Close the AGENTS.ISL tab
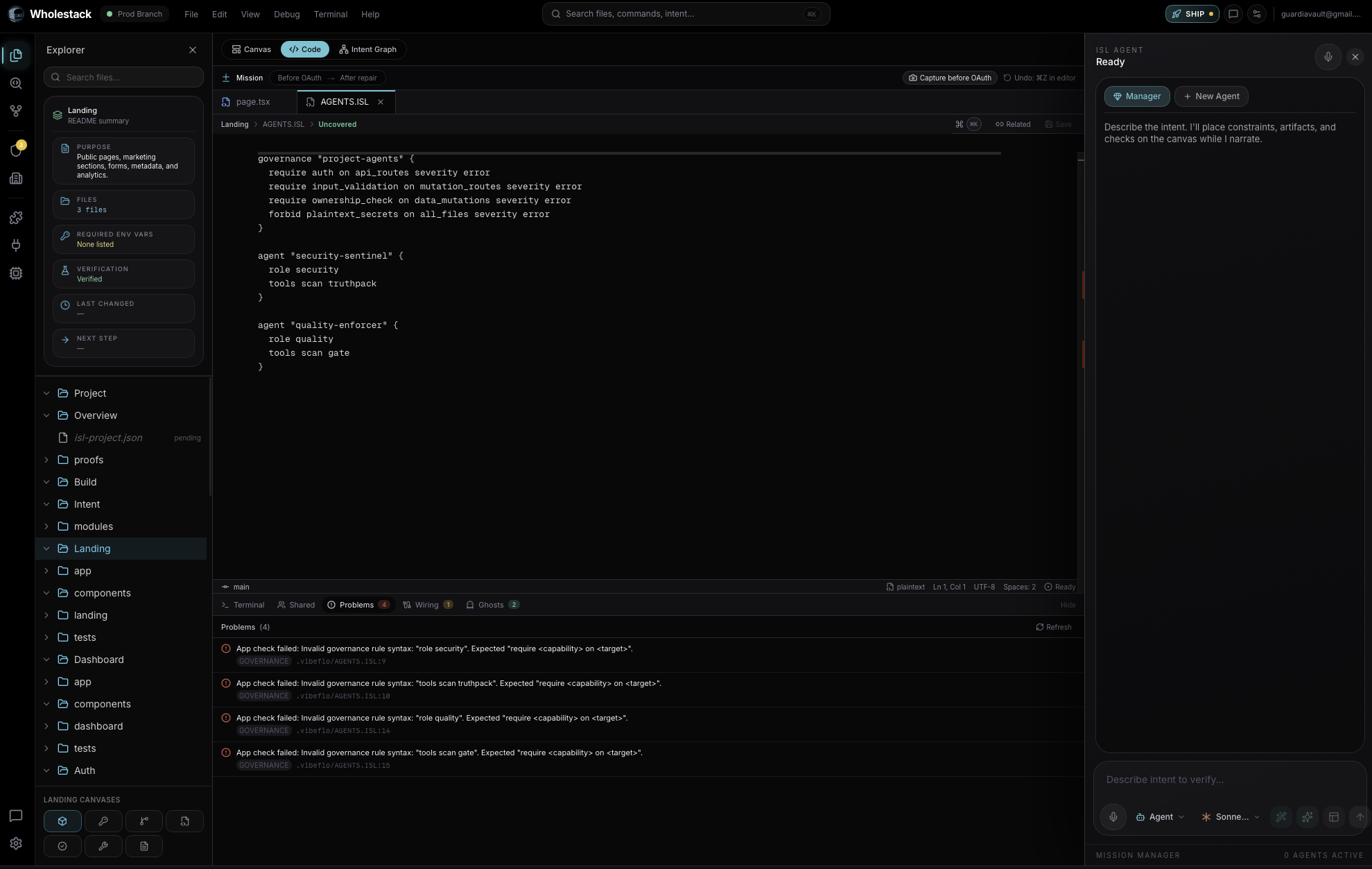The width and height of the screenshot is (1372, 869). pos(381,102)
